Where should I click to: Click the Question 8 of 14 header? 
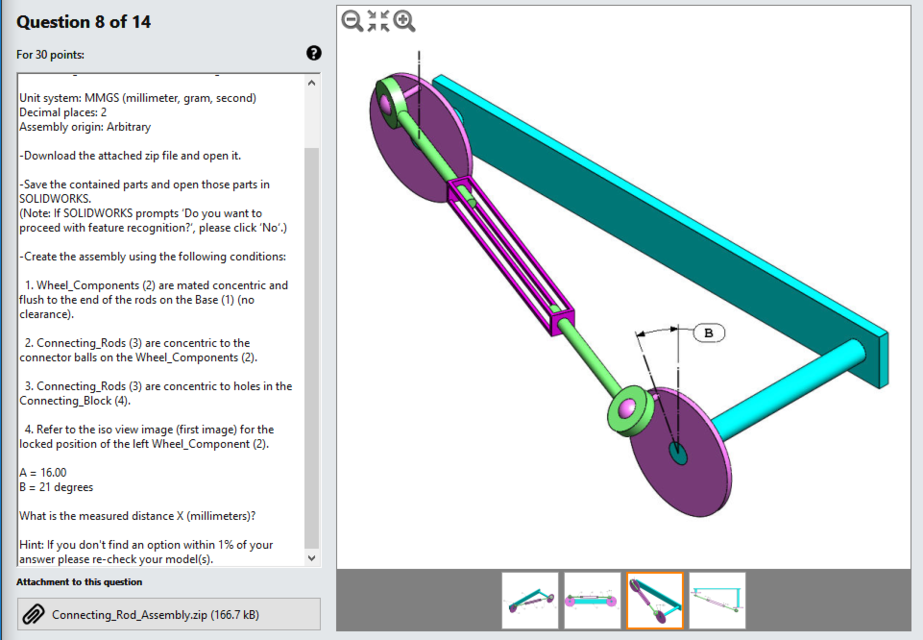(x=85, y=22)
